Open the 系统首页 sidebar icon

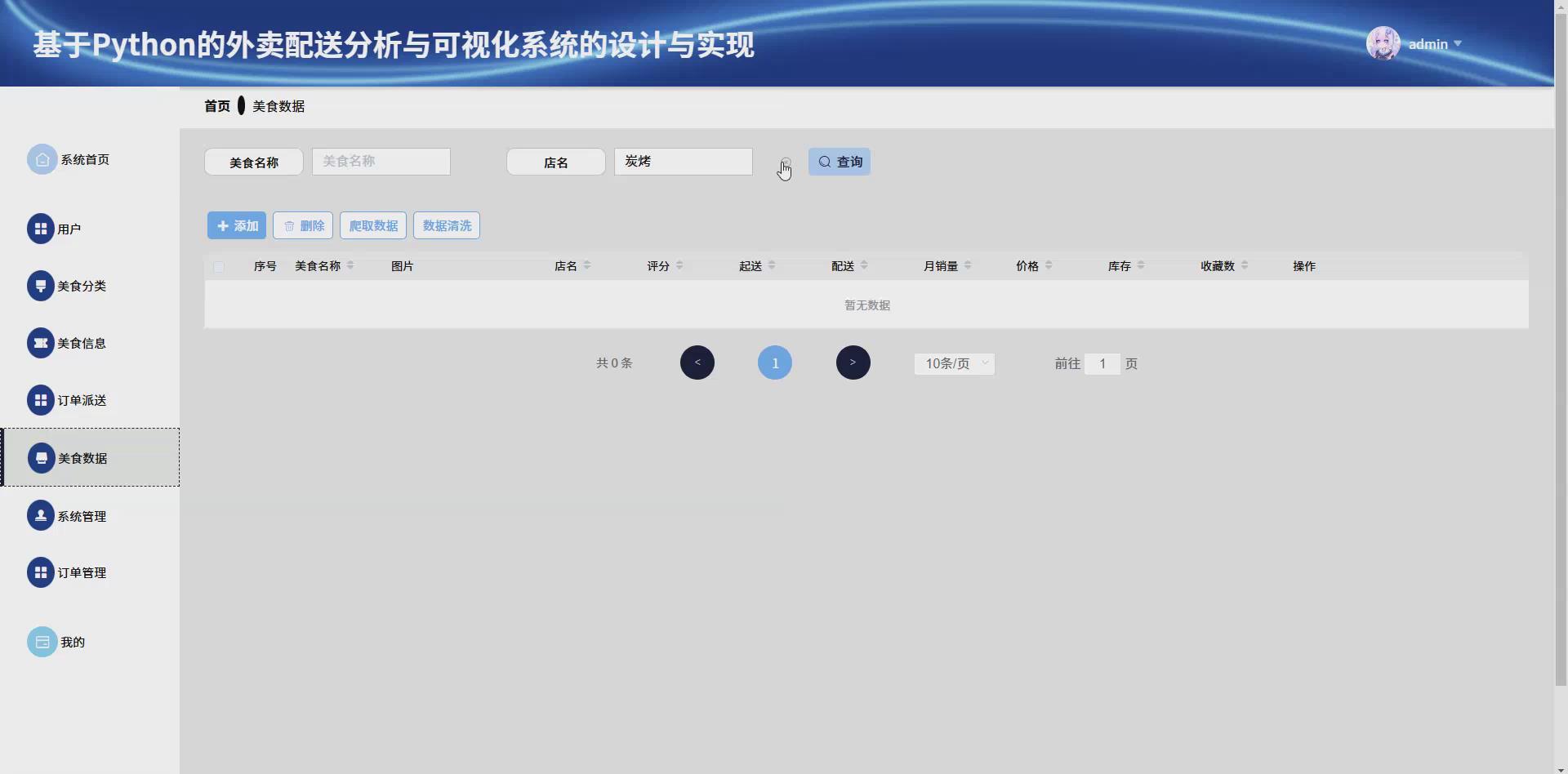coord(42,159)
